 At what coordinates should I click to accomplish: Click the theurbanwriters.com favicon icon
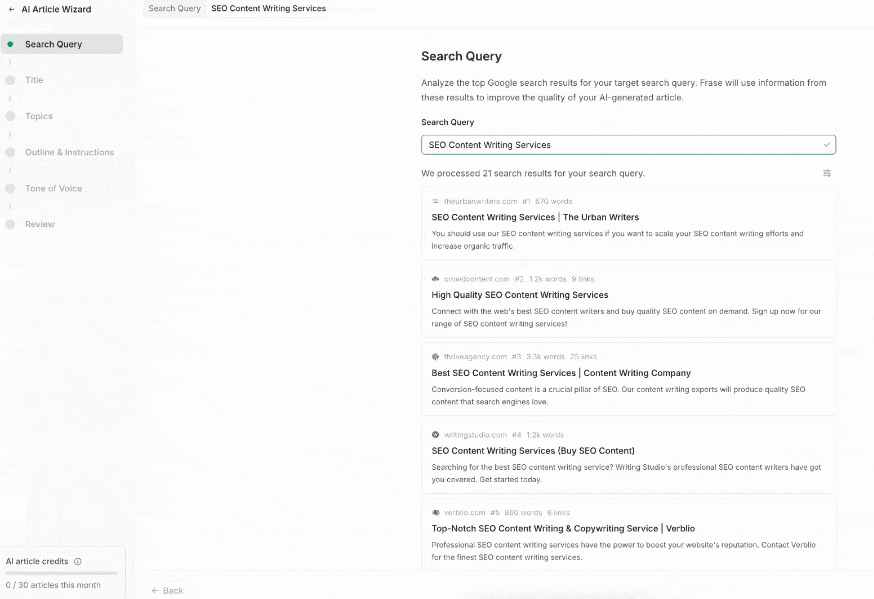[x=435, y=201]
